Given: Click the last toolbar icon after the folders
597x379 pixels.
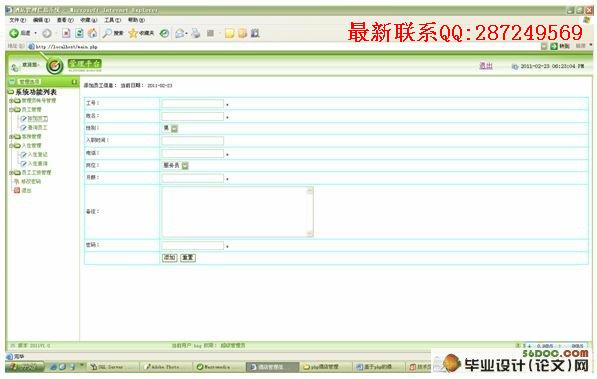Looking at the screenshot, I should pyautogui.click(x=255, y=34).
